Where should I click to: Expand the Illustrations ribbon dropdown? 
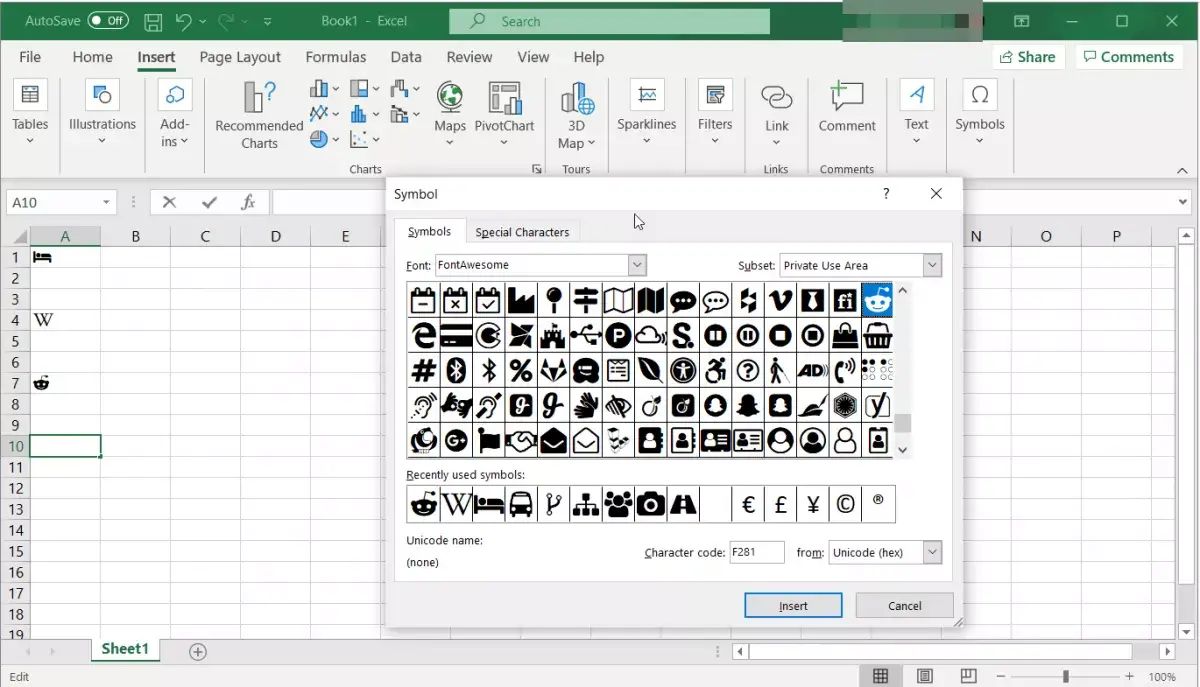(x=102, y=113)
